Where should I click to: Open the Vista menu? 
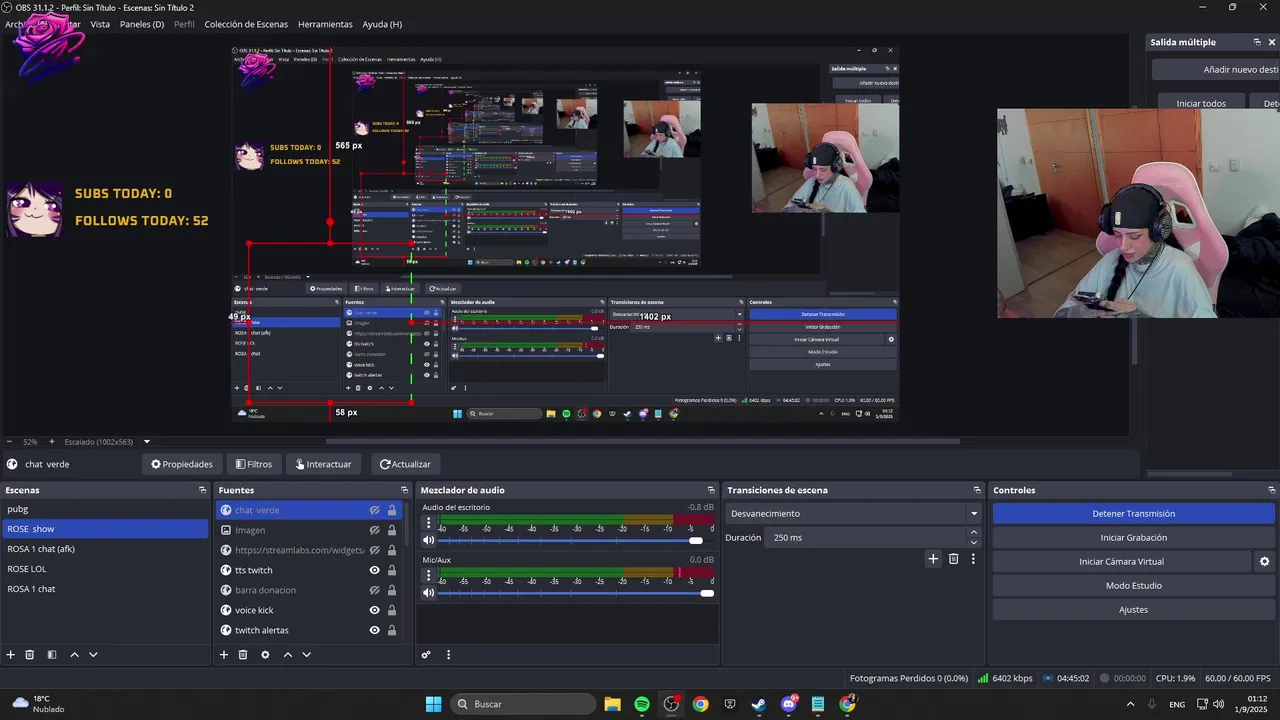100,24
